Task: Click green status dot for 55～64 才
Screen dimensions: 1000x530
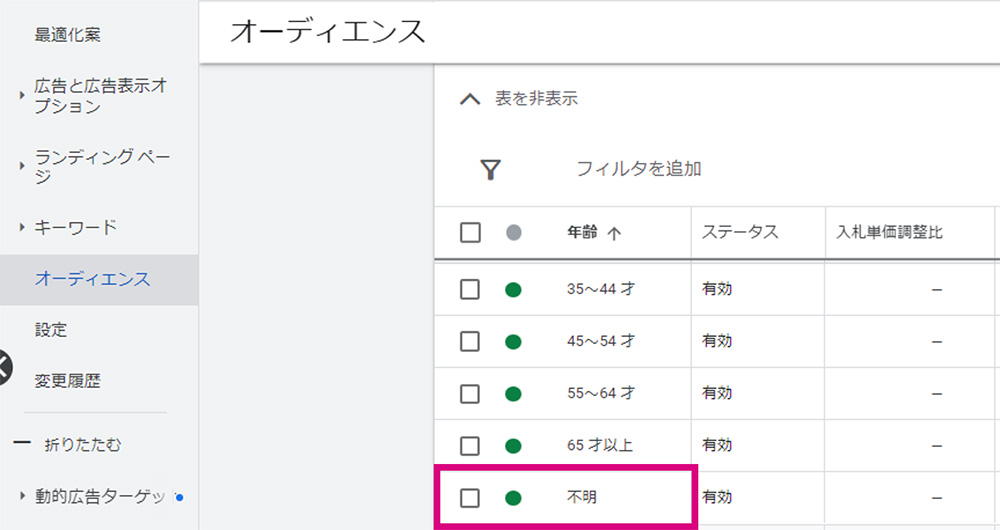Action: 513,394
